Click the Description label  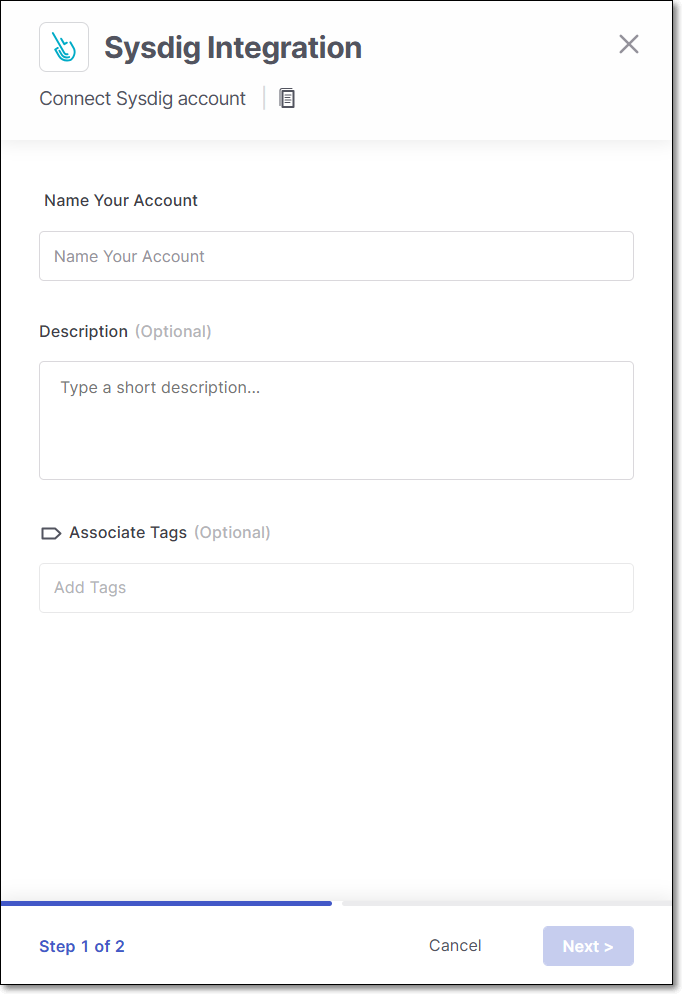click(x=84, y=332)
